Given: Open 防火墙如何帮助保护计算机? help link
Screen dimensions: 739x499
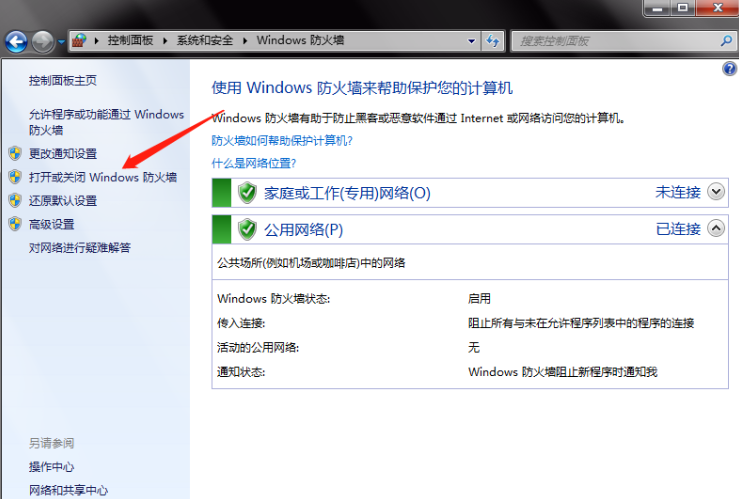Looking at the screenshot, I should pyautogui.click(x=282, y=140).
